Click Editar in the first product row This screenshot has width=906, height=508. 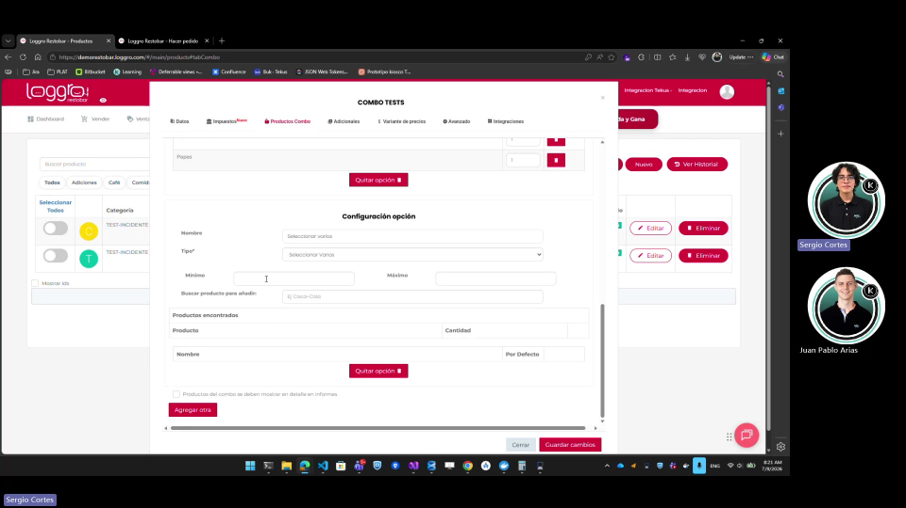tap(651, 228)
